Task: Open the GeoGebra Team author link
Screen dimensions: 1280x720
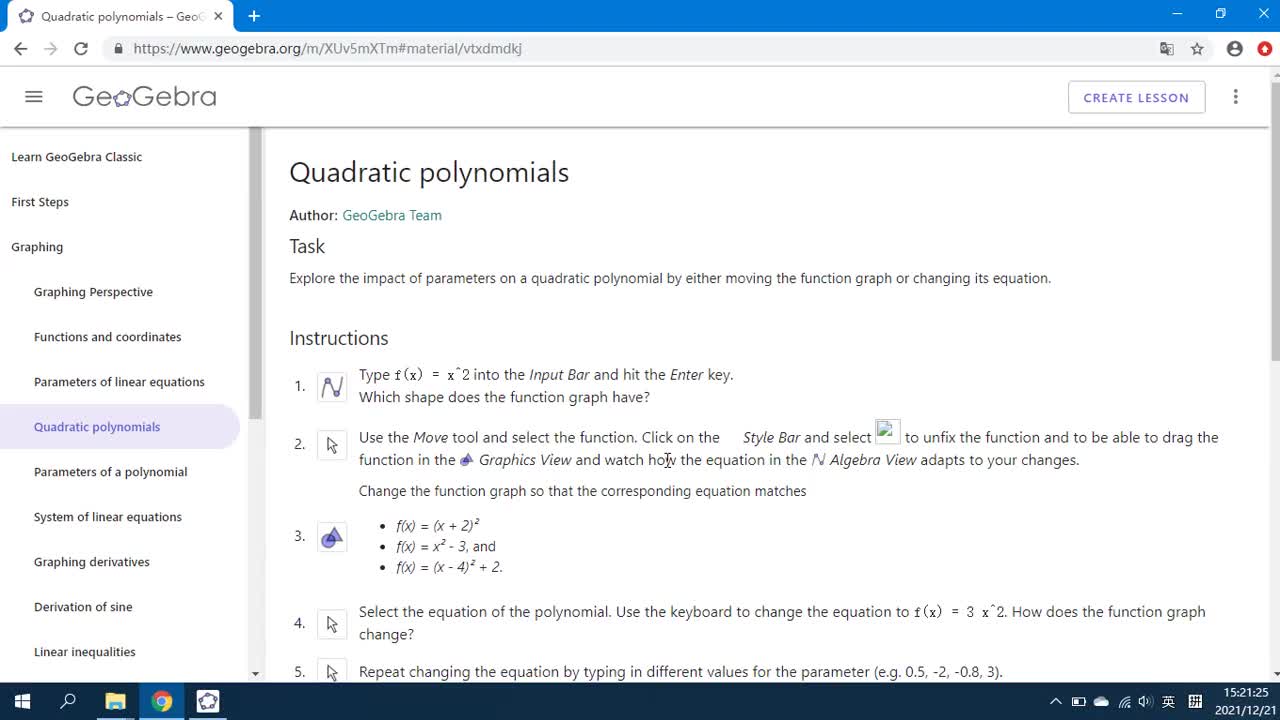Action: click(x=392, y=215)
